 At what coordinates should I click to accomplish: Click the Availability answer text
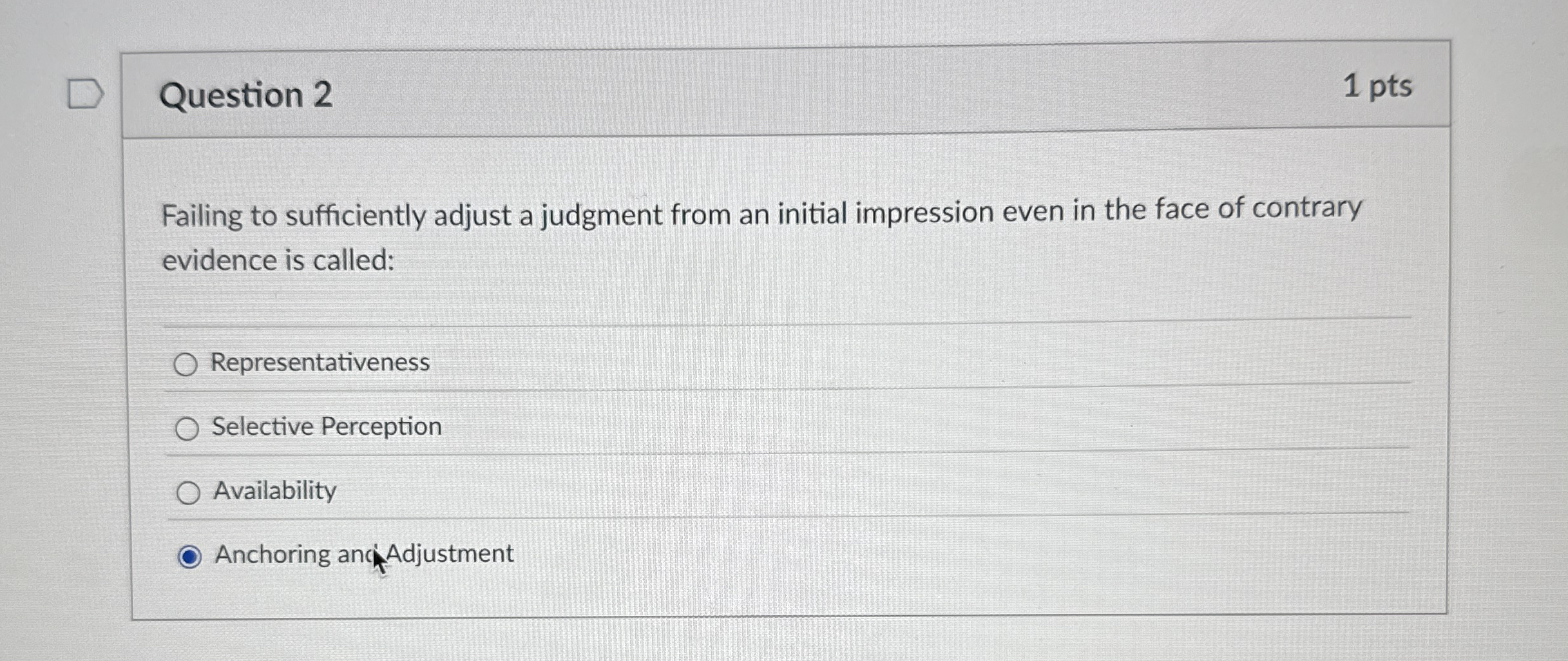[273, 490]
